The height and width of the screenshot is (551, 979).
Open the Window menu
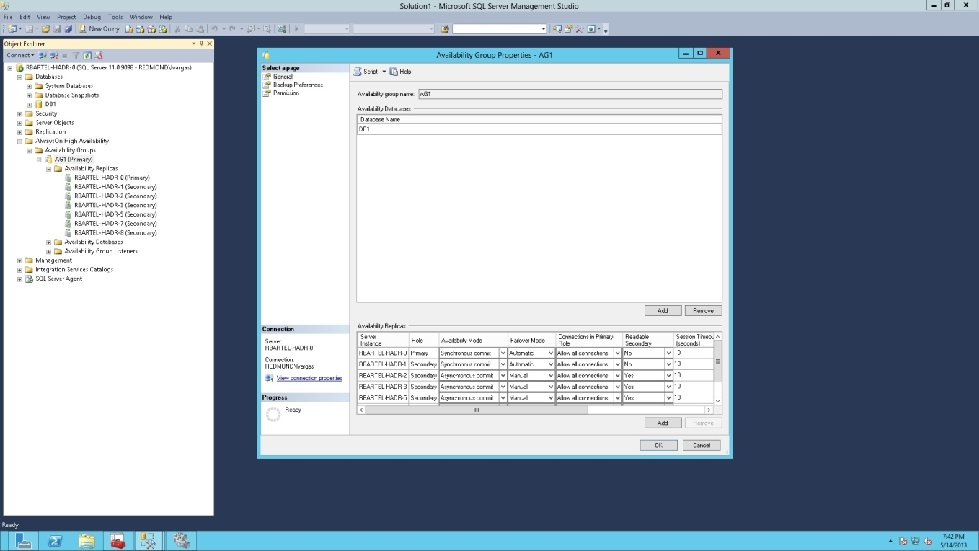141,17
